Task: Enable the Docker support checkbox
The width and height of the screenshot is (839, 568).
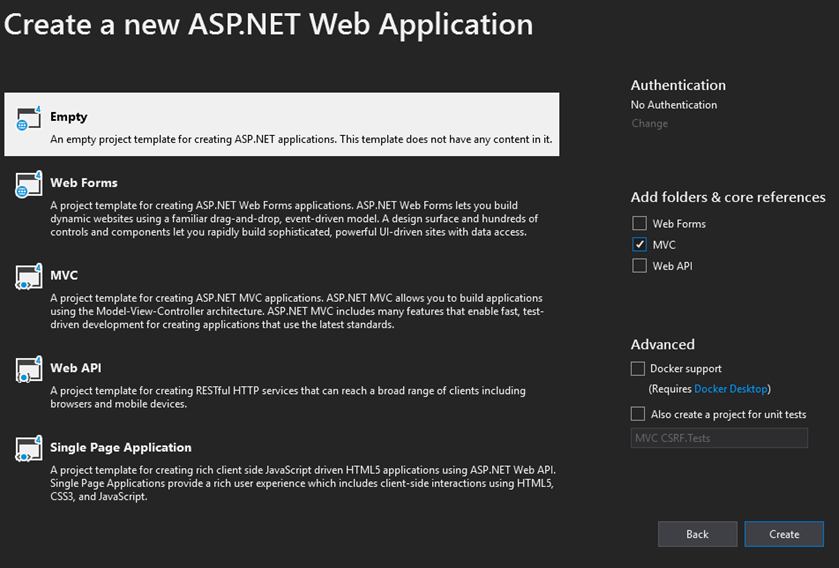Action: click(x=638, y=369)
